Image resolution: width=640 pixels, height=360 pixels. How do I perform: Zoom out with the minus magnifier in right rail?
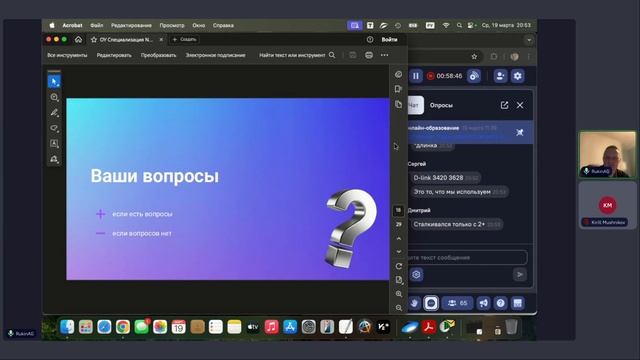coord(399,308)
